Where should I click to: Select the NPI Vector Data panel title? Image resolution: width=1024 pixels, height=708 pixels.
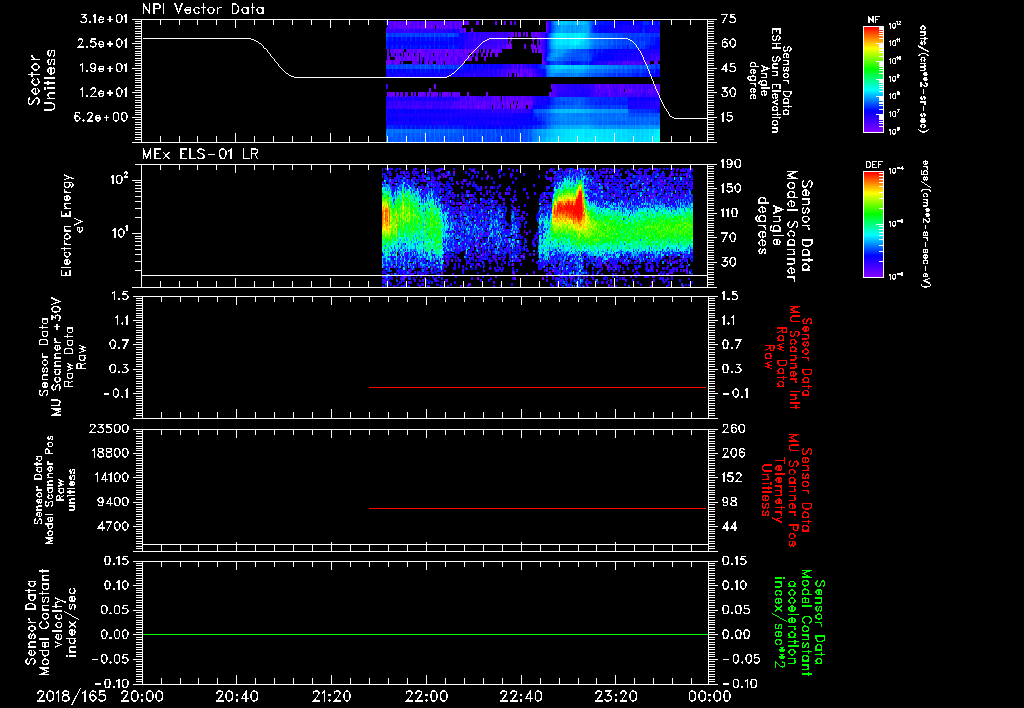tap(203, 9)
